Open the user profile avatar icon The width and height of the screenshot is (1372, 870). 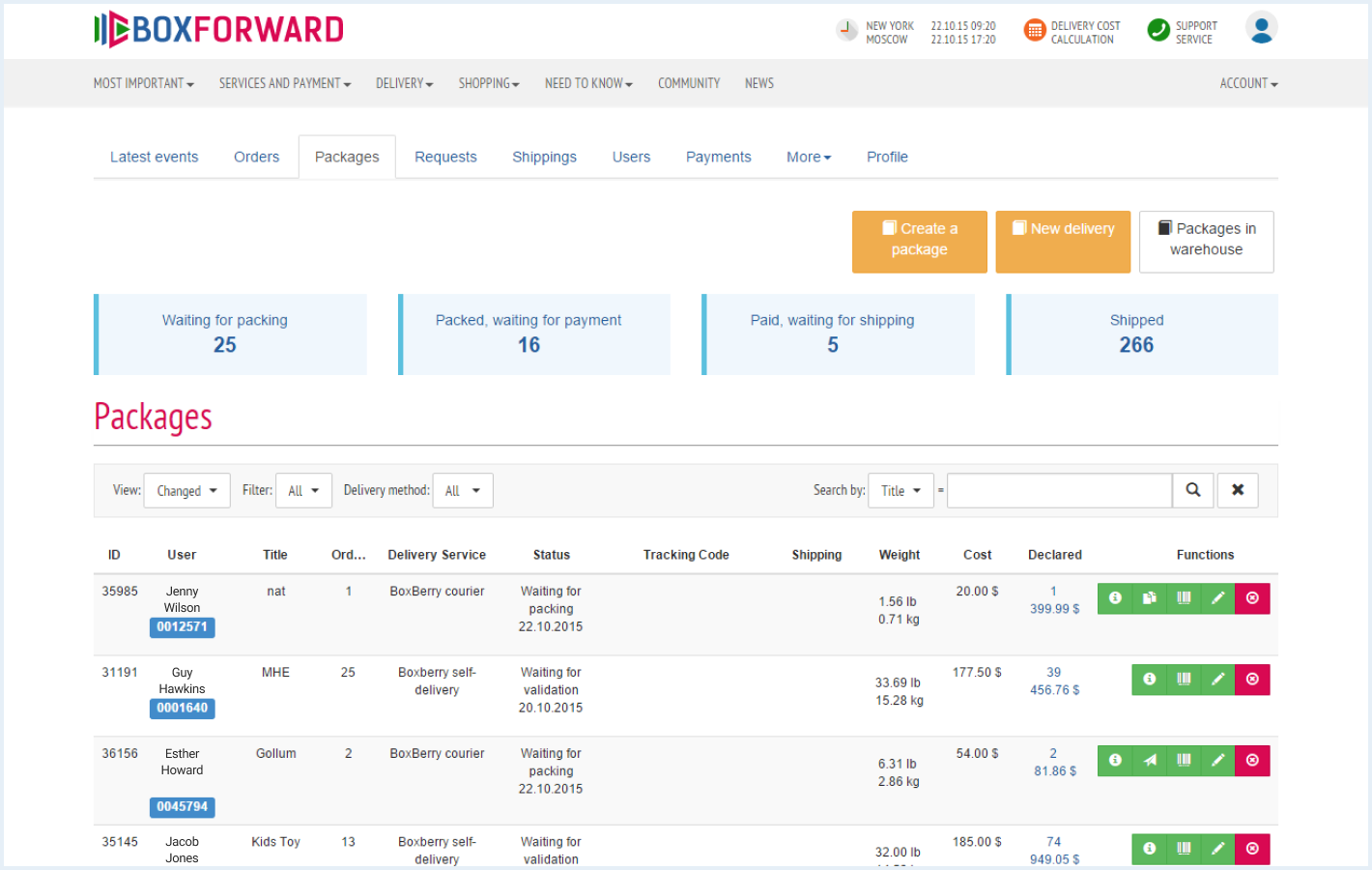tap(1262, 29)
